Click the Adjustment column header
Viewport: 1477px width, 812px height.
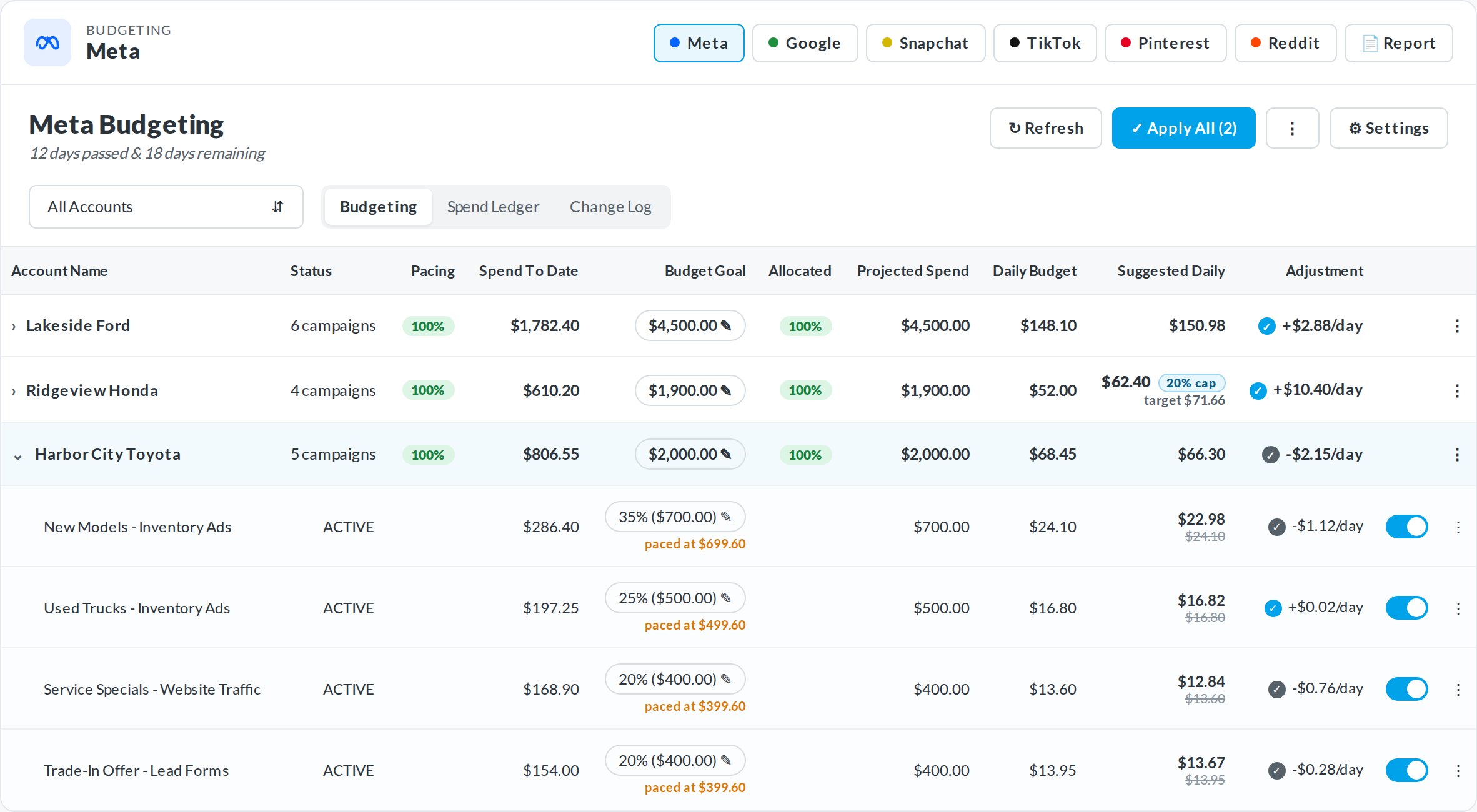coord(1324,271)
